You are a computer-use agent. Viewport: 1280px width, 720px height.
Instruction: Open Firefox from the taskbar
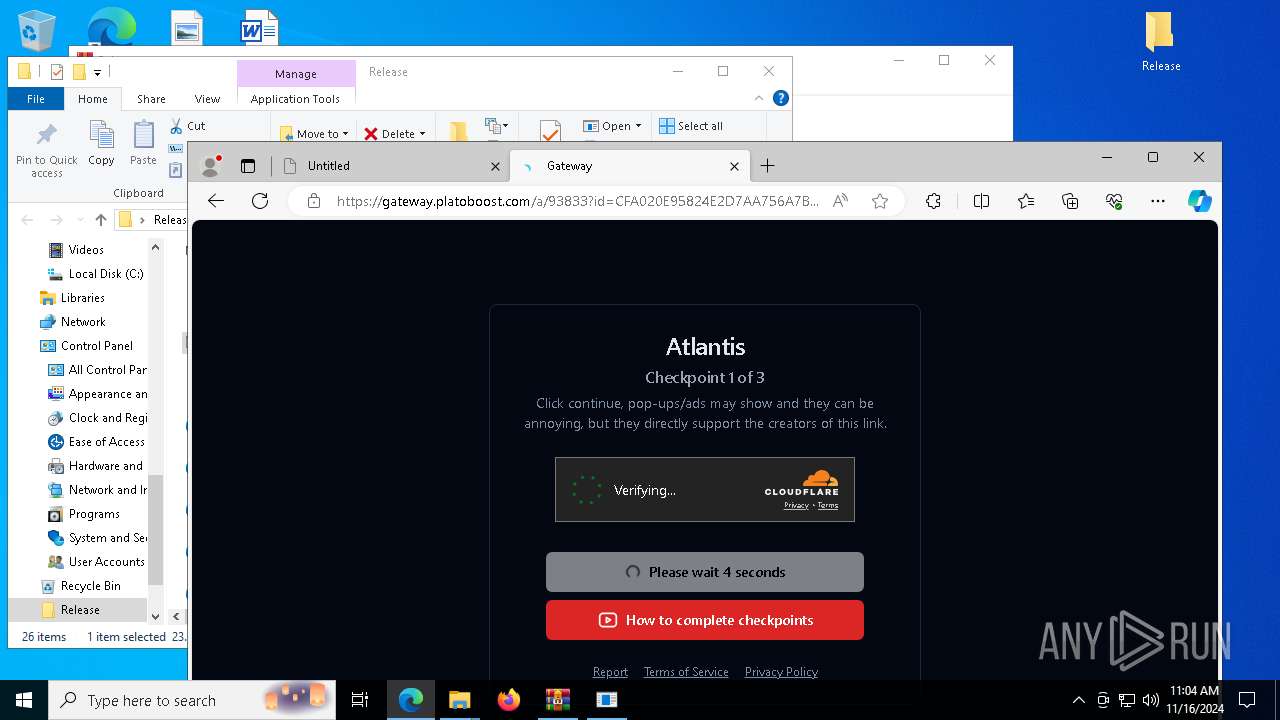(509, 700)
